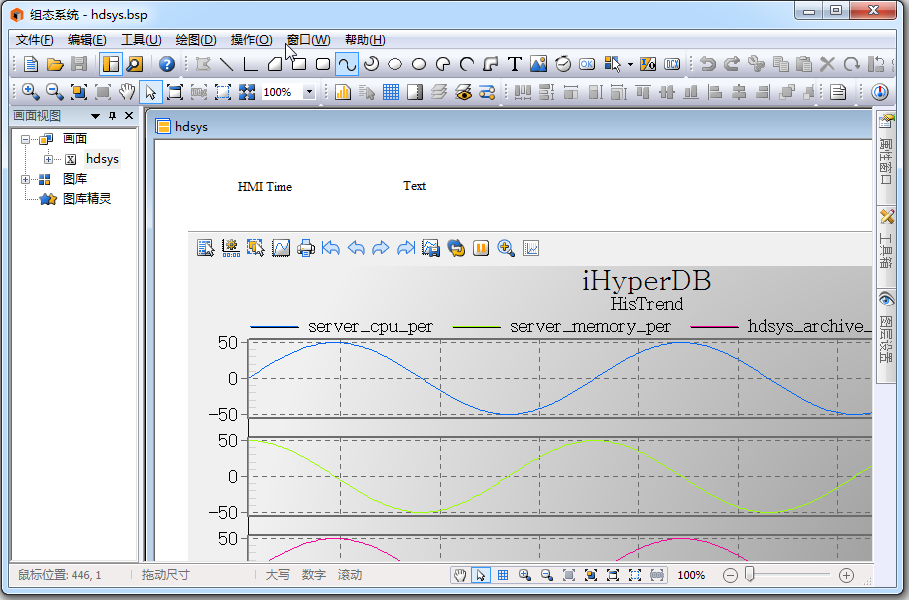909x600 pixels.
Task: Close the 画面视图 panel
Action: (x=129, y=116)
